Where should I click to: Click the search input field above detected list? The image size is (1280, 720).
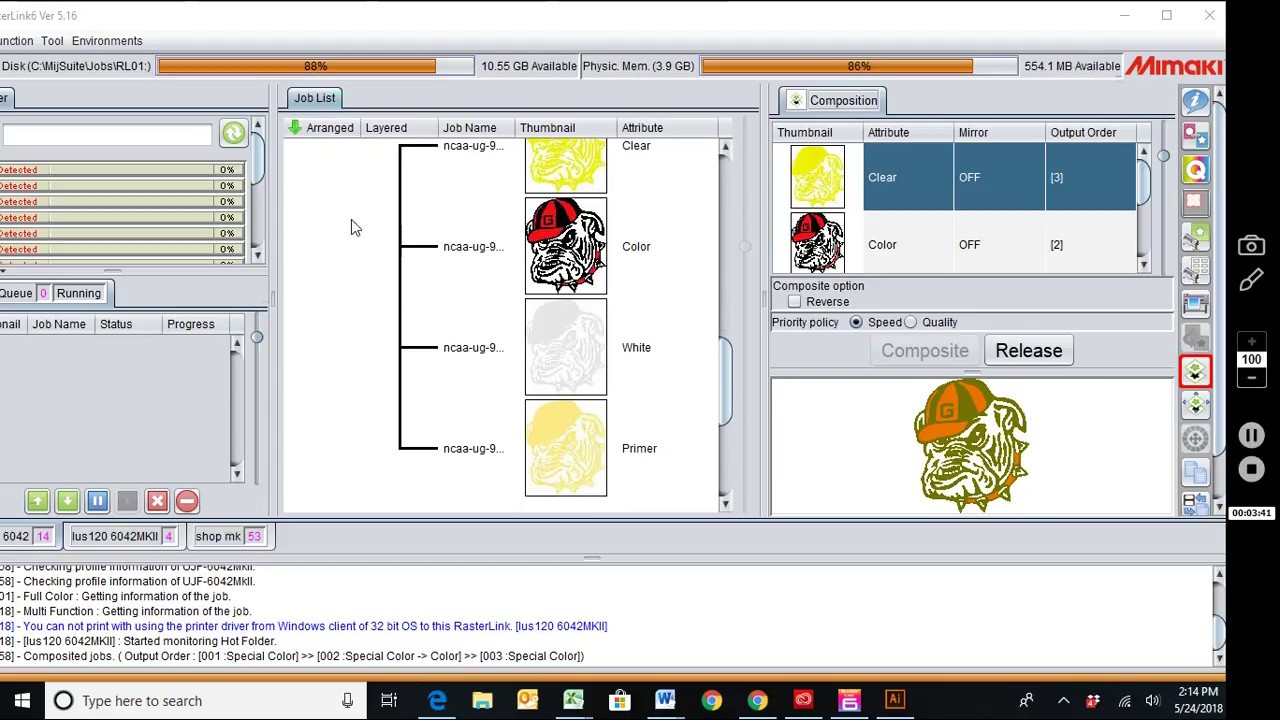point(106,134)
